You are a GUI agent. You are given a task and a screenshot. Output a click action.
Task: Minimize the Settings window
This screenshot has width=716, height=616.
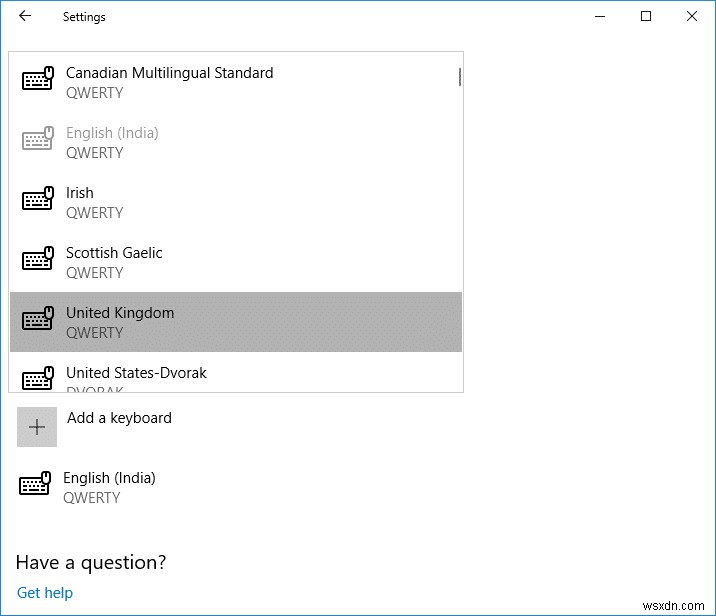[600, 16]
